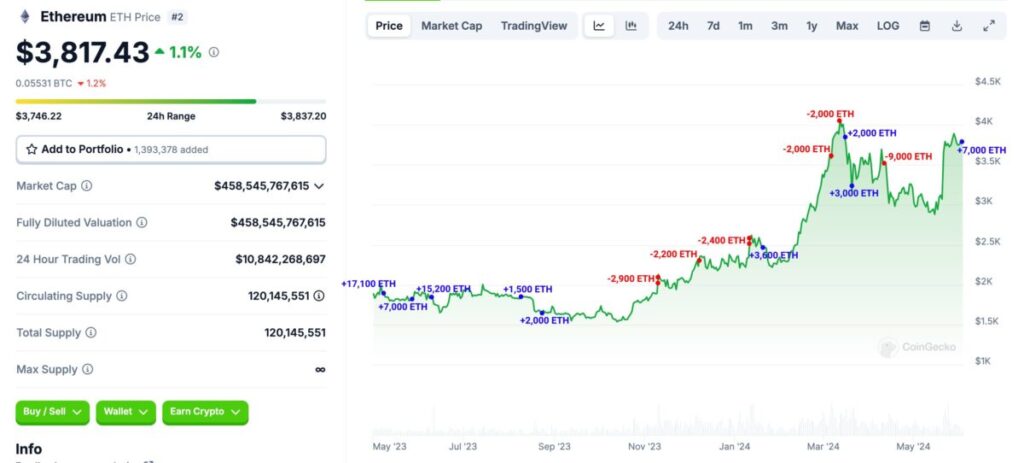The image size is (1024, 463).
Task: Open the Buy / Sell dropdown
Action: coord(52,411)
